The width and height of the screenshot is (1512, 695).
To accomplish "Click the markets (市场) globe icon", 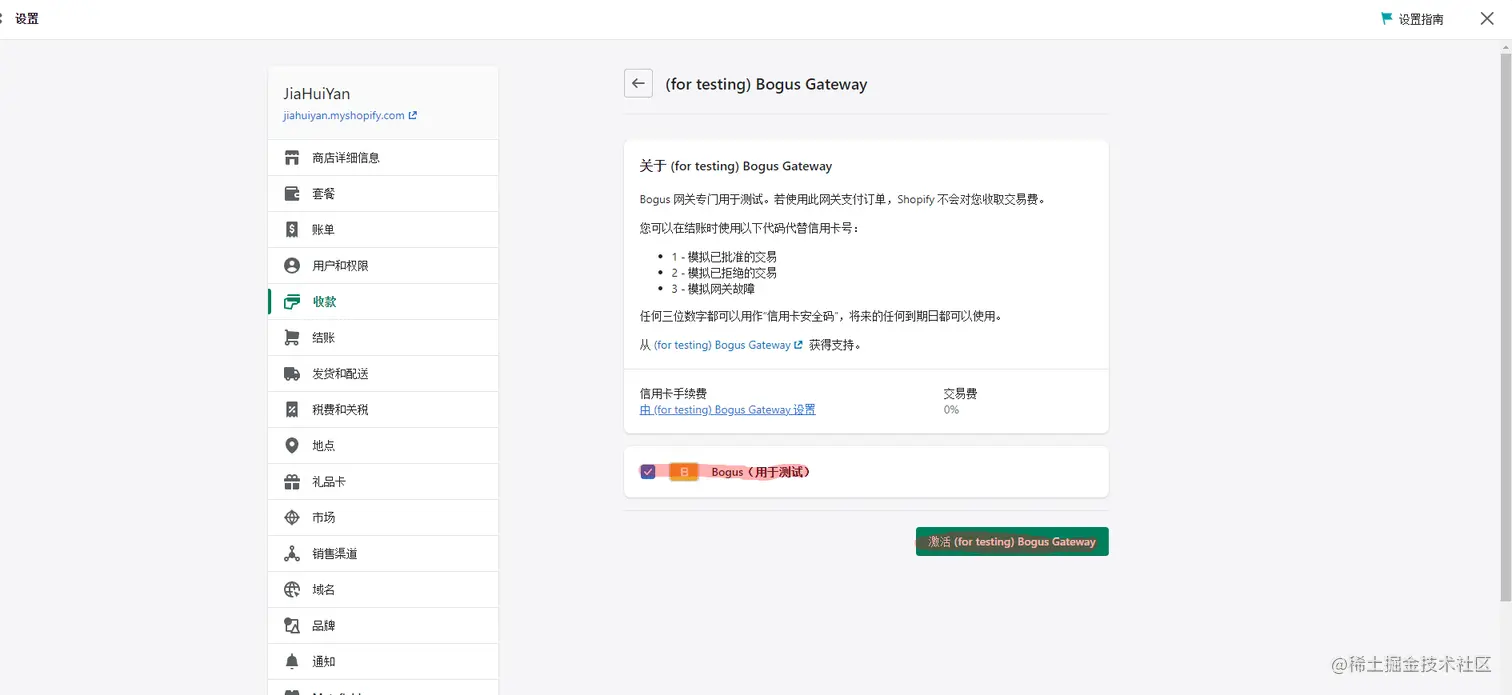I will point(292,518).
